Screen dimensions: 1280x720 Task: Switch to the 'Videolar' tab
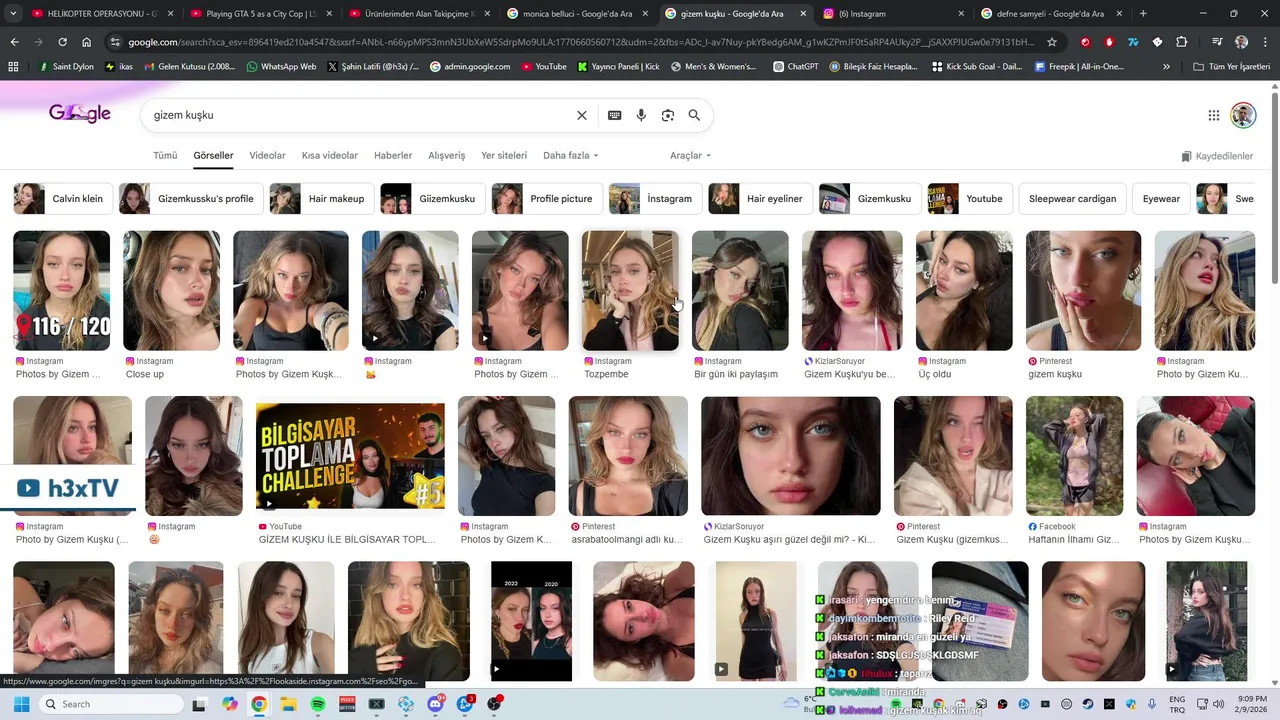pyautogui.click(x=267, y=156)
